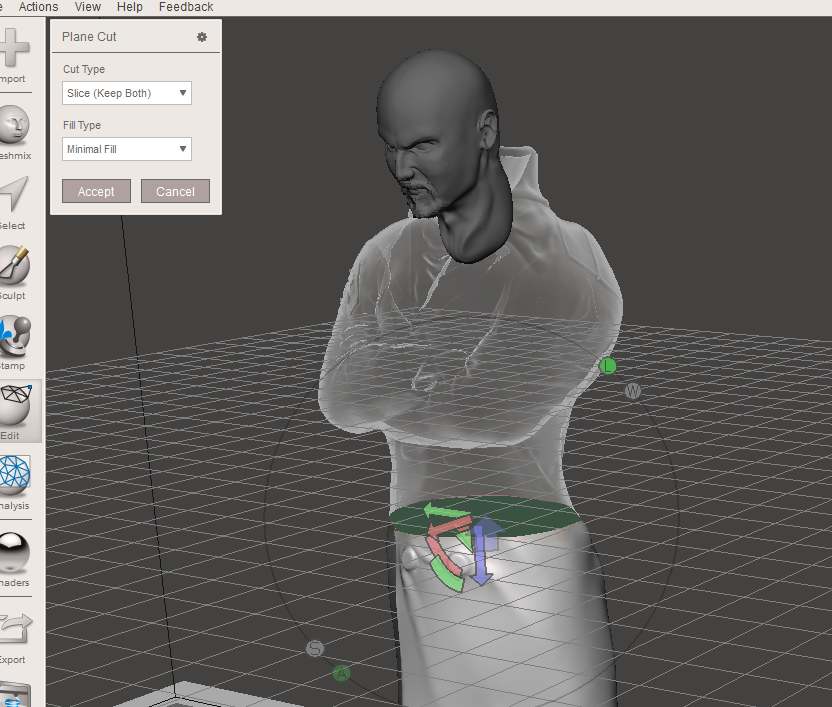
Task: Open the Fill Type dropdown
Action: (127, 149)
